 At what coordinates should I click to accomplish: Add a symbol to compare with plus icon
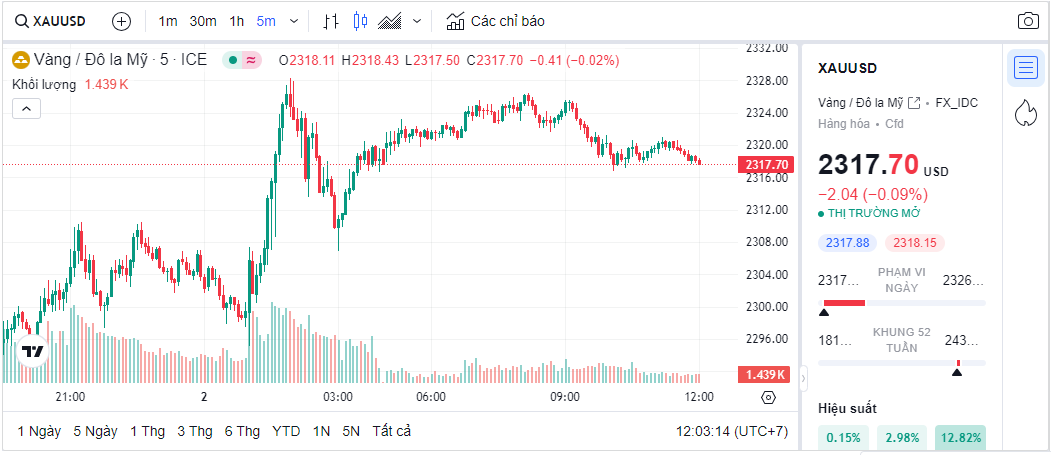[121, 21]
